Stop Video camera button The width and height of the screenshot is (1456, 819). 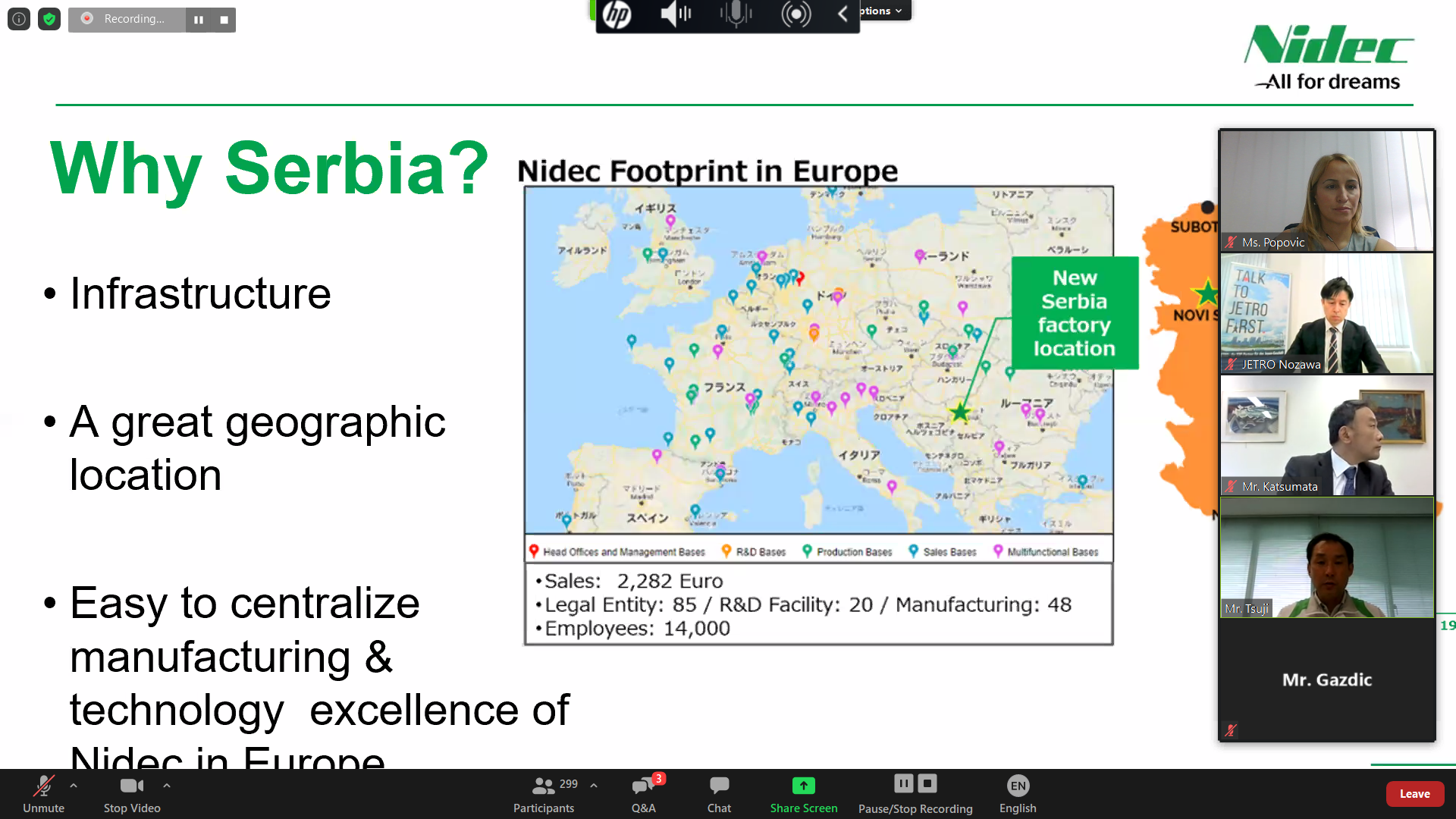(132, 793)
